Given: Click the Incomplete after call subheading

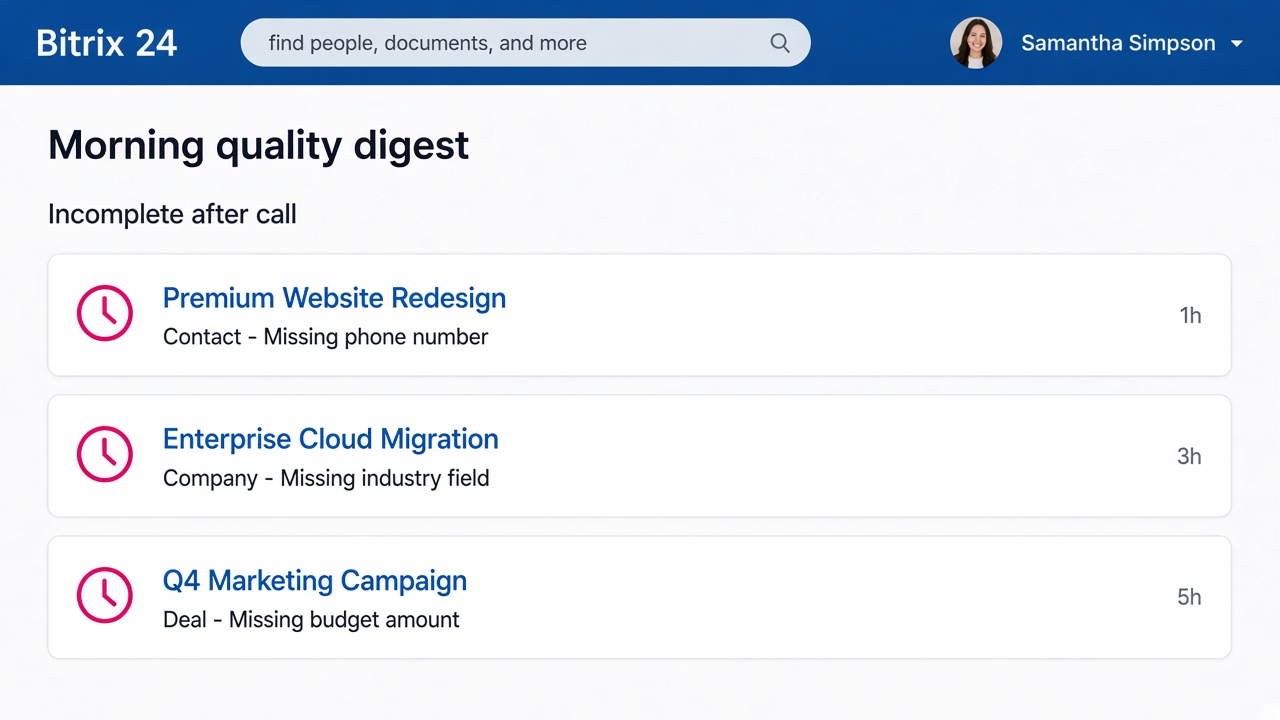Looking at the screenshot, I should tap(172, 214).
